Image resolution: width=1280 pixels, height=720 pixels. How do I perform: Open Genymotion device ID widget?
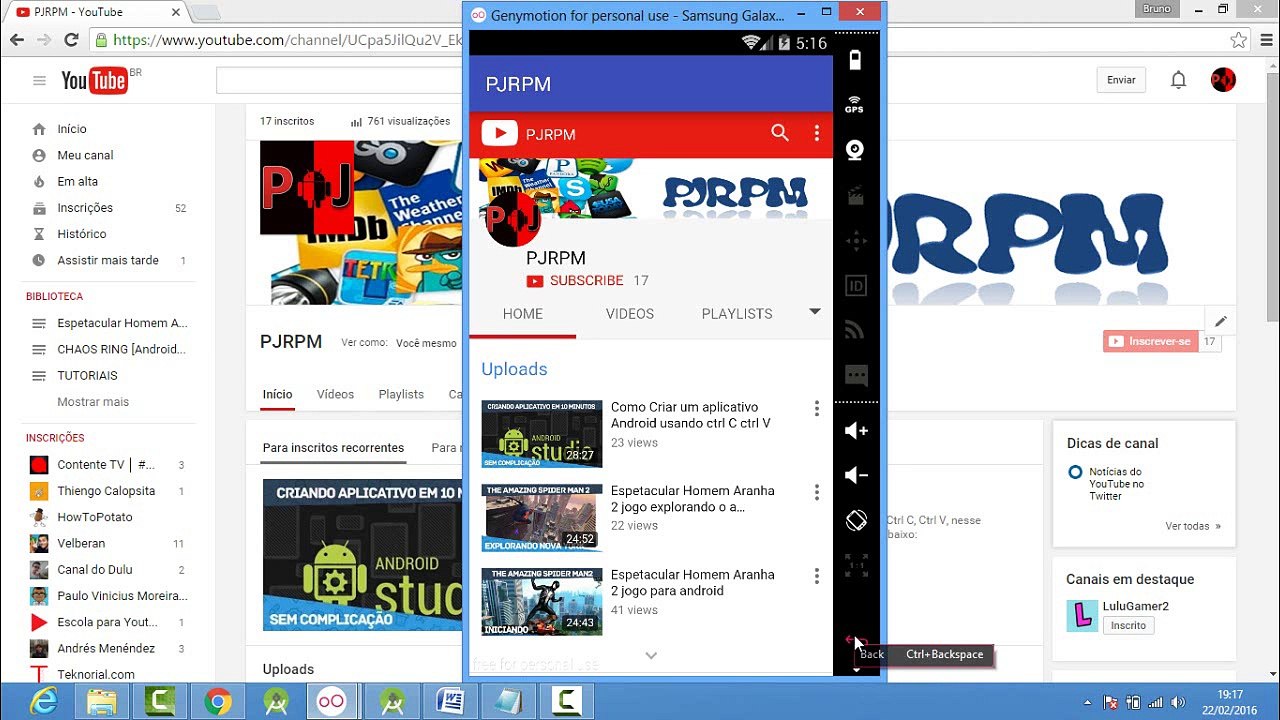click(x=855, y=286)
